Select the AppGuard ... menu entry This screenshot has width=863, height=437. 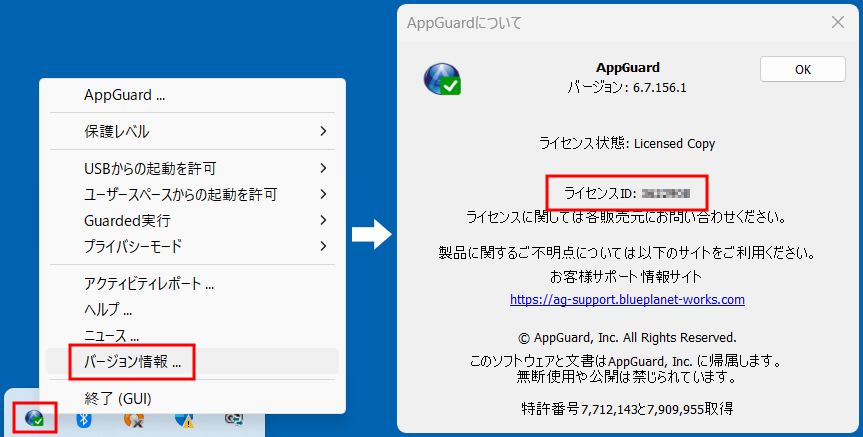(125, 96)
